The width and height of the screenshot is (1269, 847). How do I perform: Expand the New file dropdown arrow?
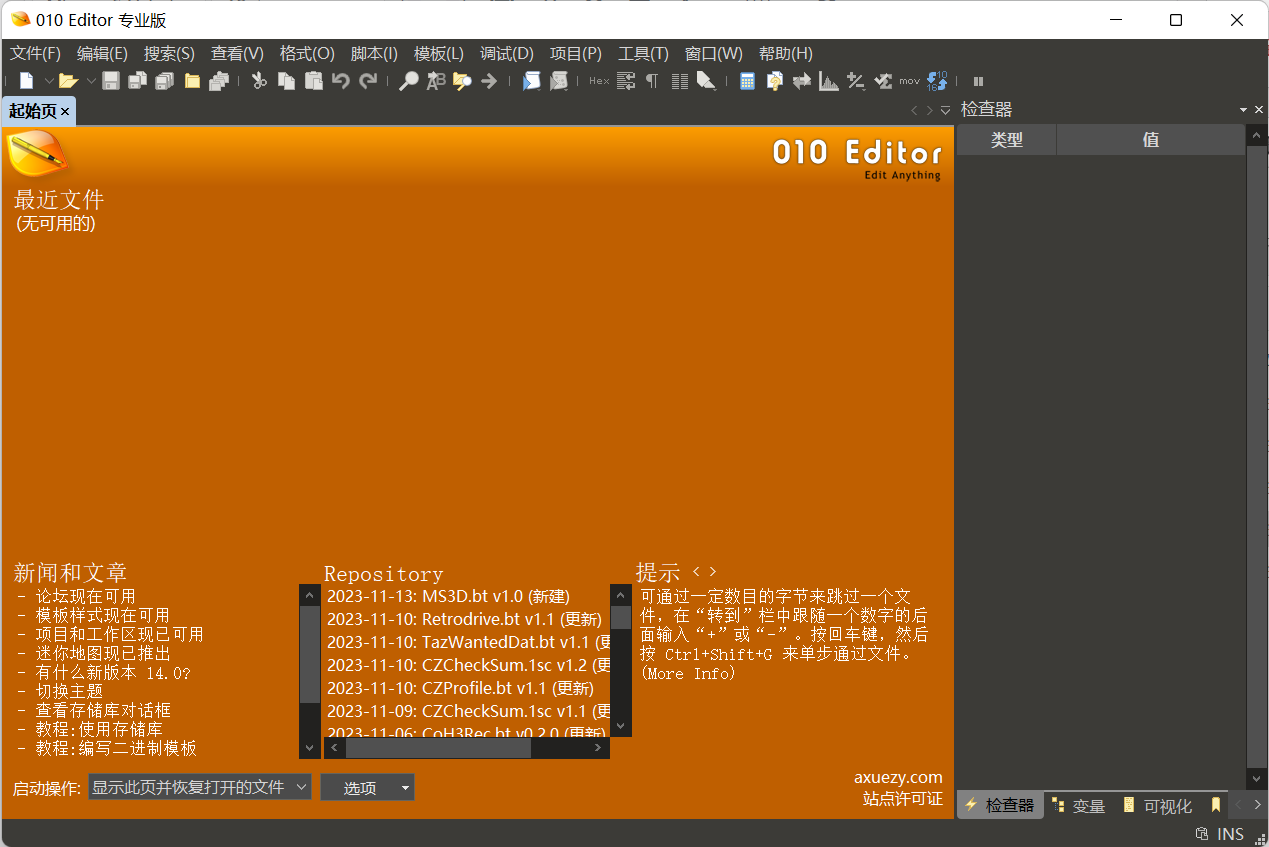click(x=47, y=81)
